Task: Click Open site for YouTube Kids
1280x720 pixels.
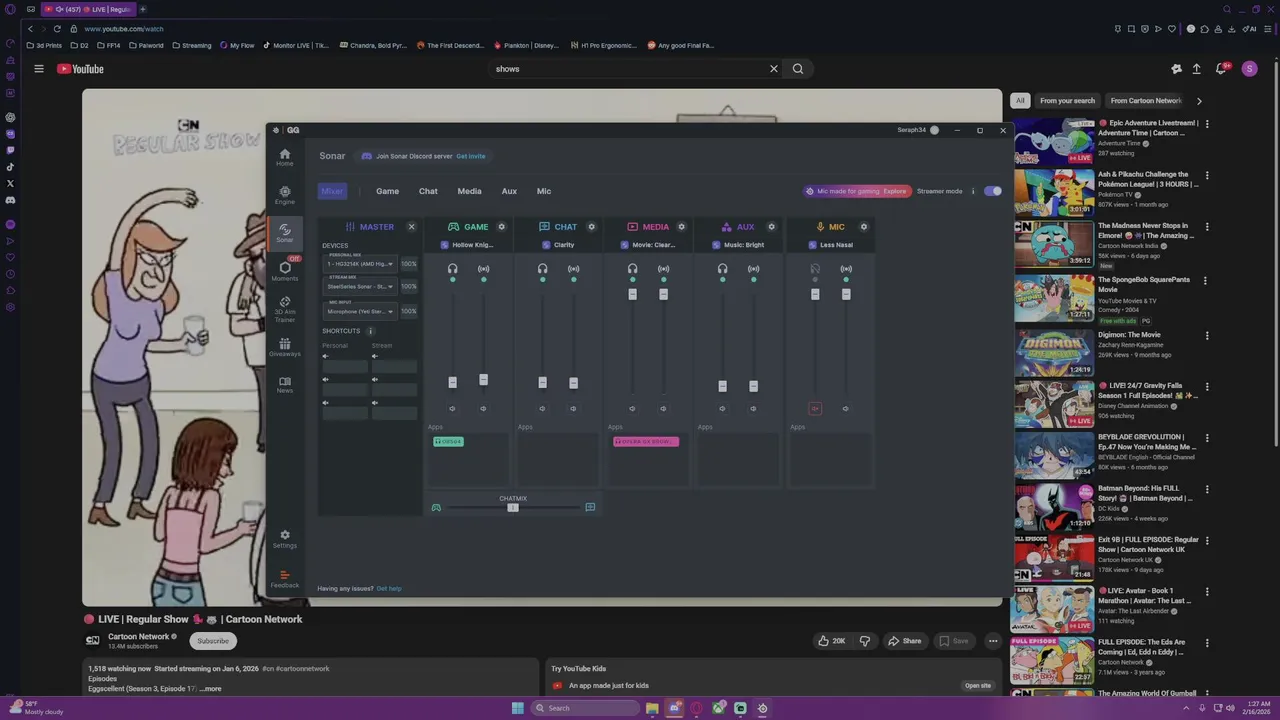Action: [x=978, y=686]
